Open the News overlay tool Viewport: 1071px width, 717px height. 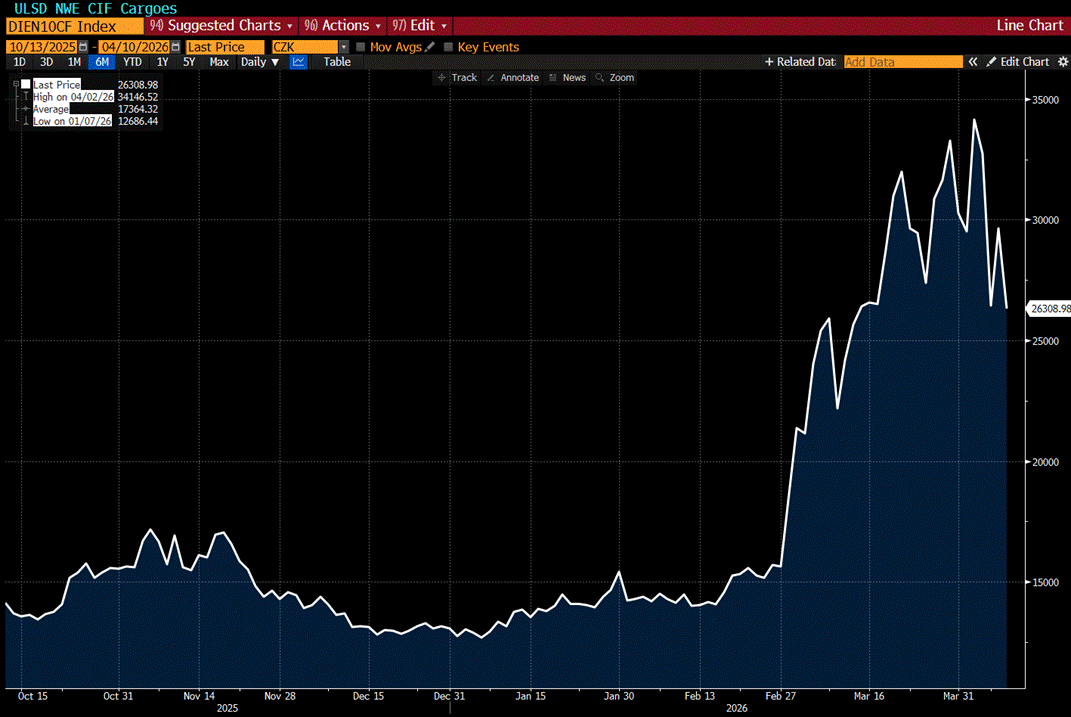pyautogui.click(x=567, y=78)
